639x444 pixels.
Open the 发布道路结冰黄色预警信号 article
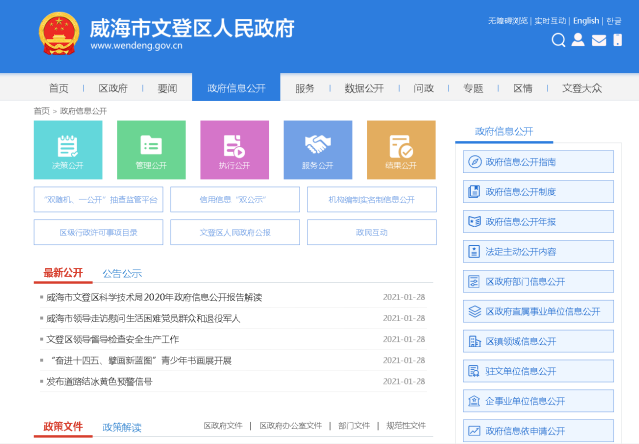point(100,381)
